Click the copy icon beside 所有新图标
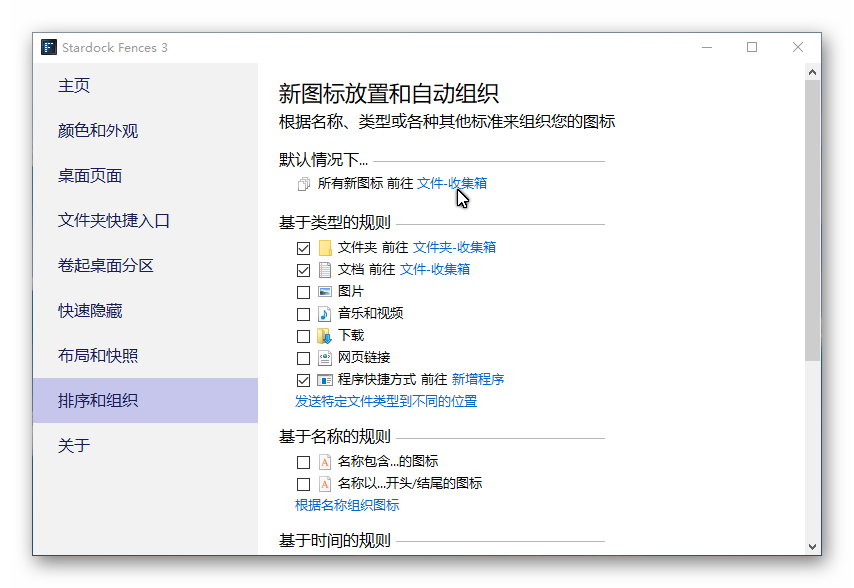Screen dimensions: 854x588 tap(304, 184)
